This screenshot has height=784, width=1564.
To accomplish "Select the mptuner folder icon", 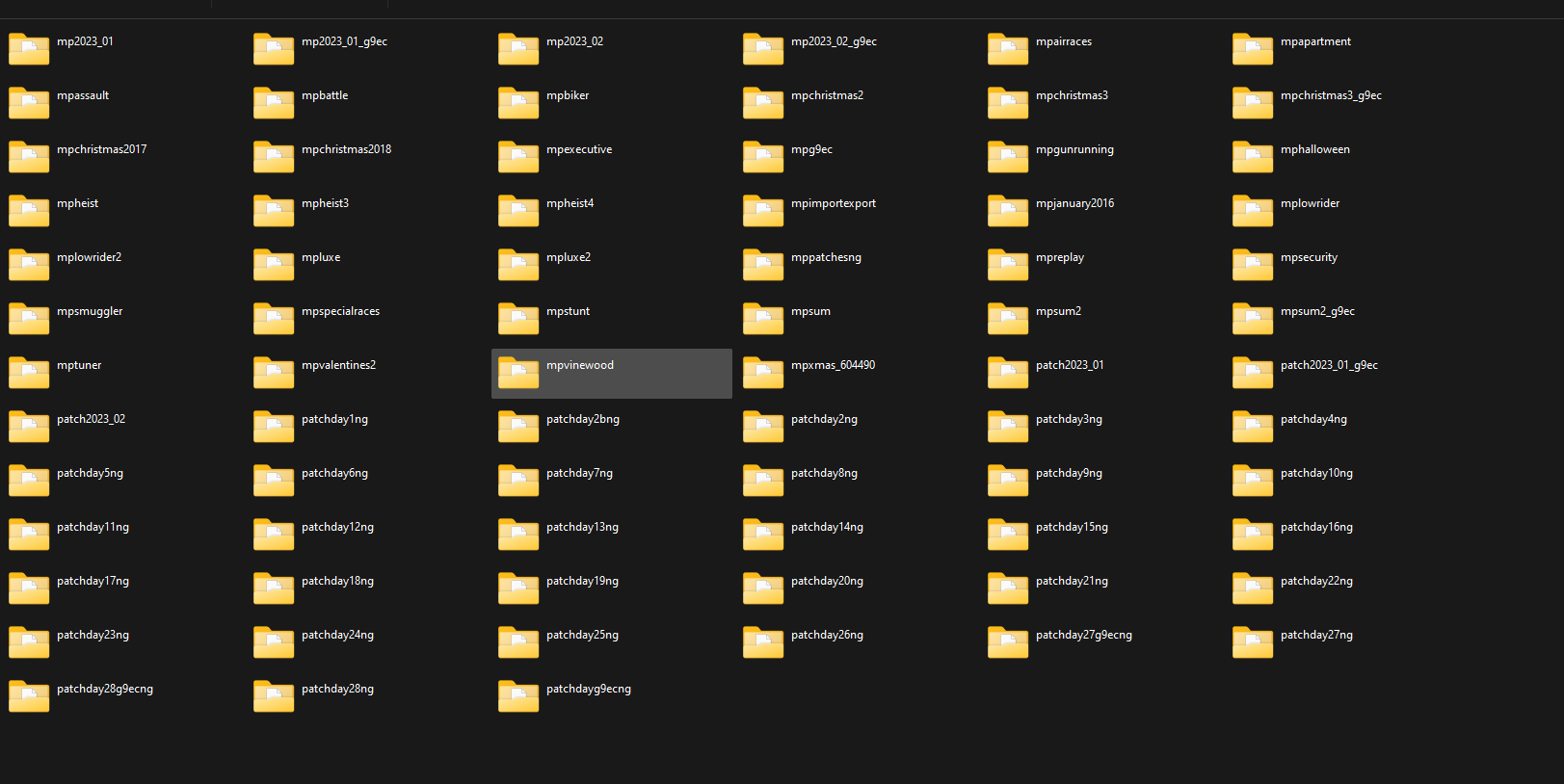I will point(29,373).
